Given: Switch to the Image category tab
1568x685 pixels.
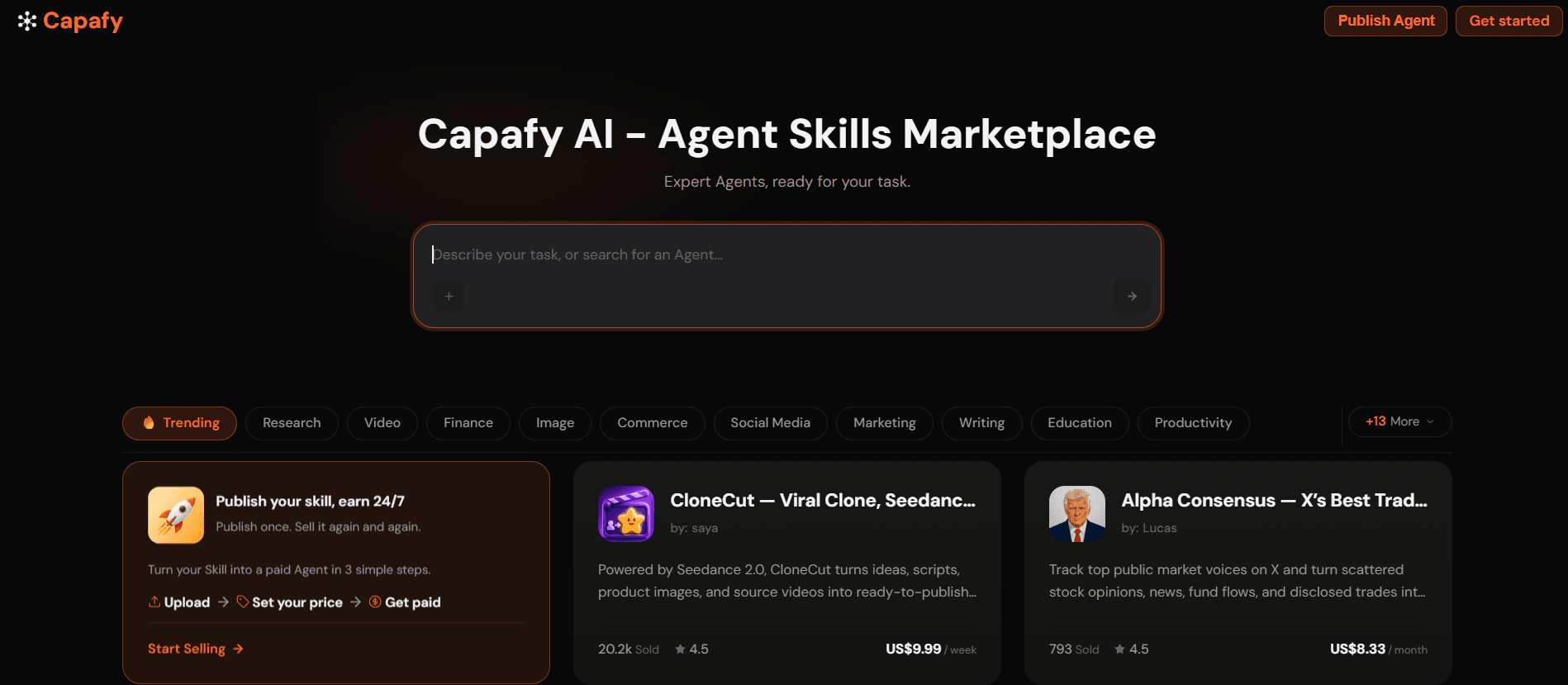Looking at the screenshot, I should click(x=555, y=423).
